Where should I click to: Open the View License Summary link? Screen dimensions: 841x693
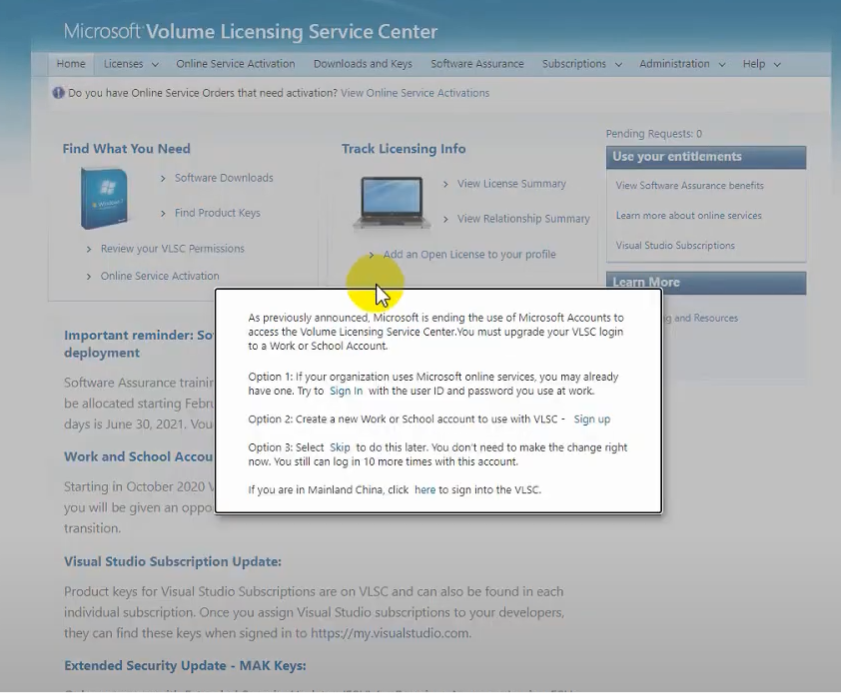[x=511, y=184]
